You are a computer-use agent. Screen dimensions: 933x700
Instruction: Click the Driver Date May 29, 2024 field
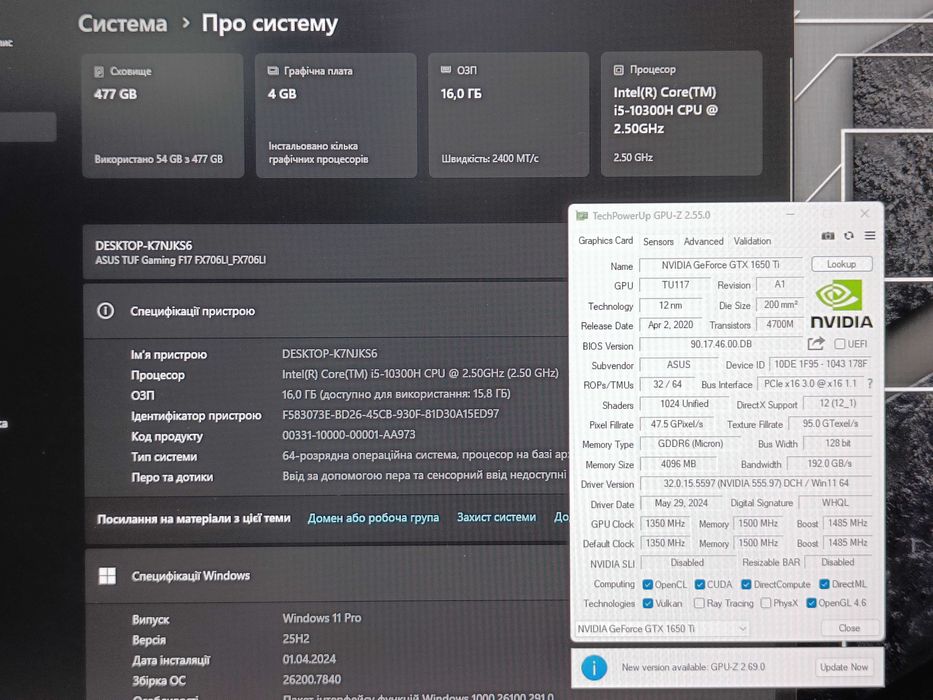point(681,503)
